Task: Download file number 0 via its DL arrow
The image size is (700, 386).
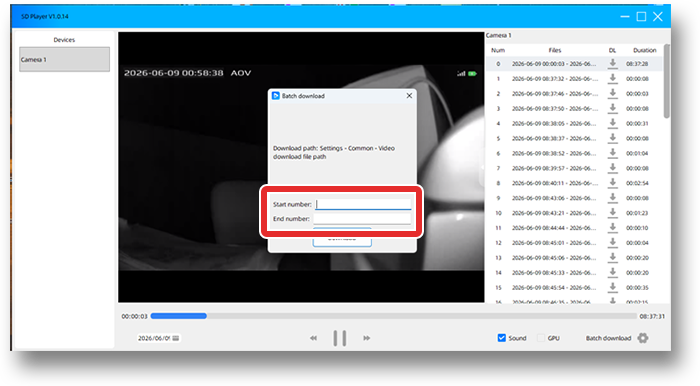Action: pyautogui.click(x=612, y=63)
